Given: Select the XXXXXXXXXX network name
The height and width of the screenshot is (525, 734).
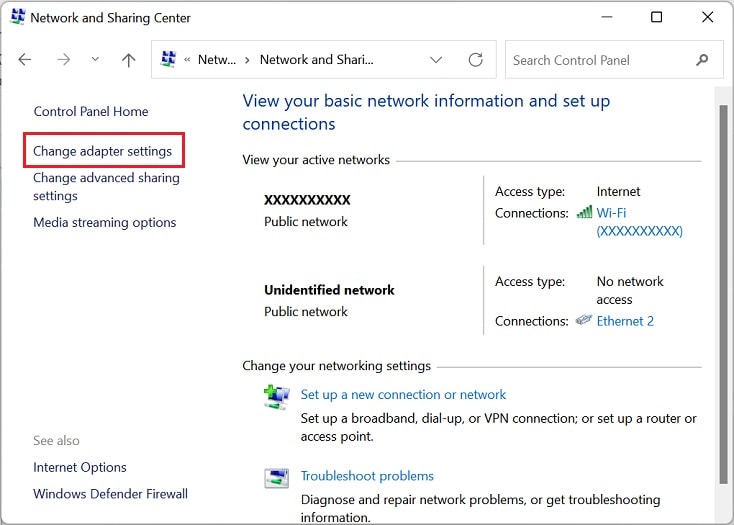Looking at the screenshot, I should pyautogui.click(x=307, y=200).
